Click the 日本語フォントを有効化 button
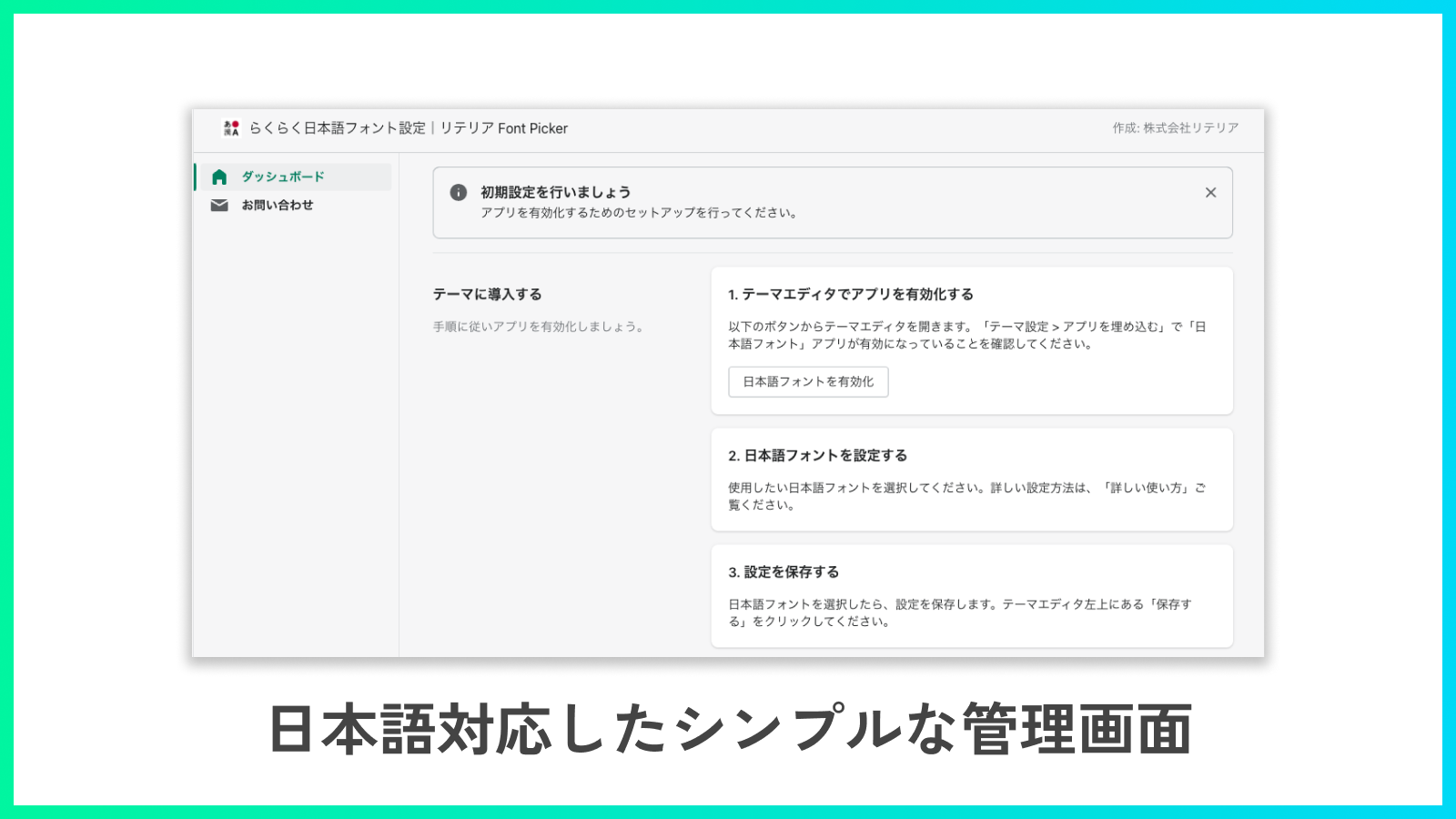This screenshot has height=819, width=1456. [807, 381]
